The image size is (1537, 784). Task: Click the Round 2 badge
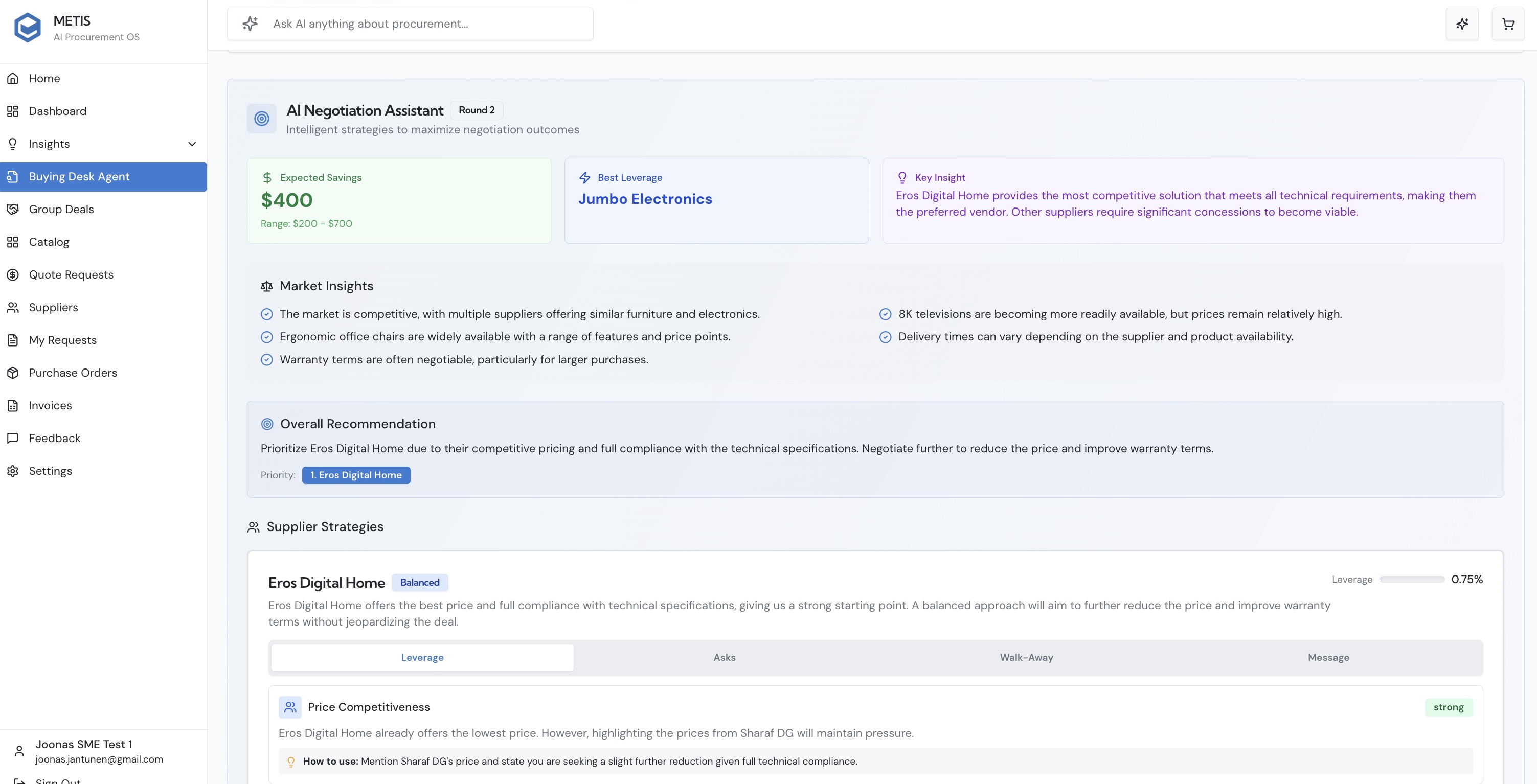click(x=477, y=110)
